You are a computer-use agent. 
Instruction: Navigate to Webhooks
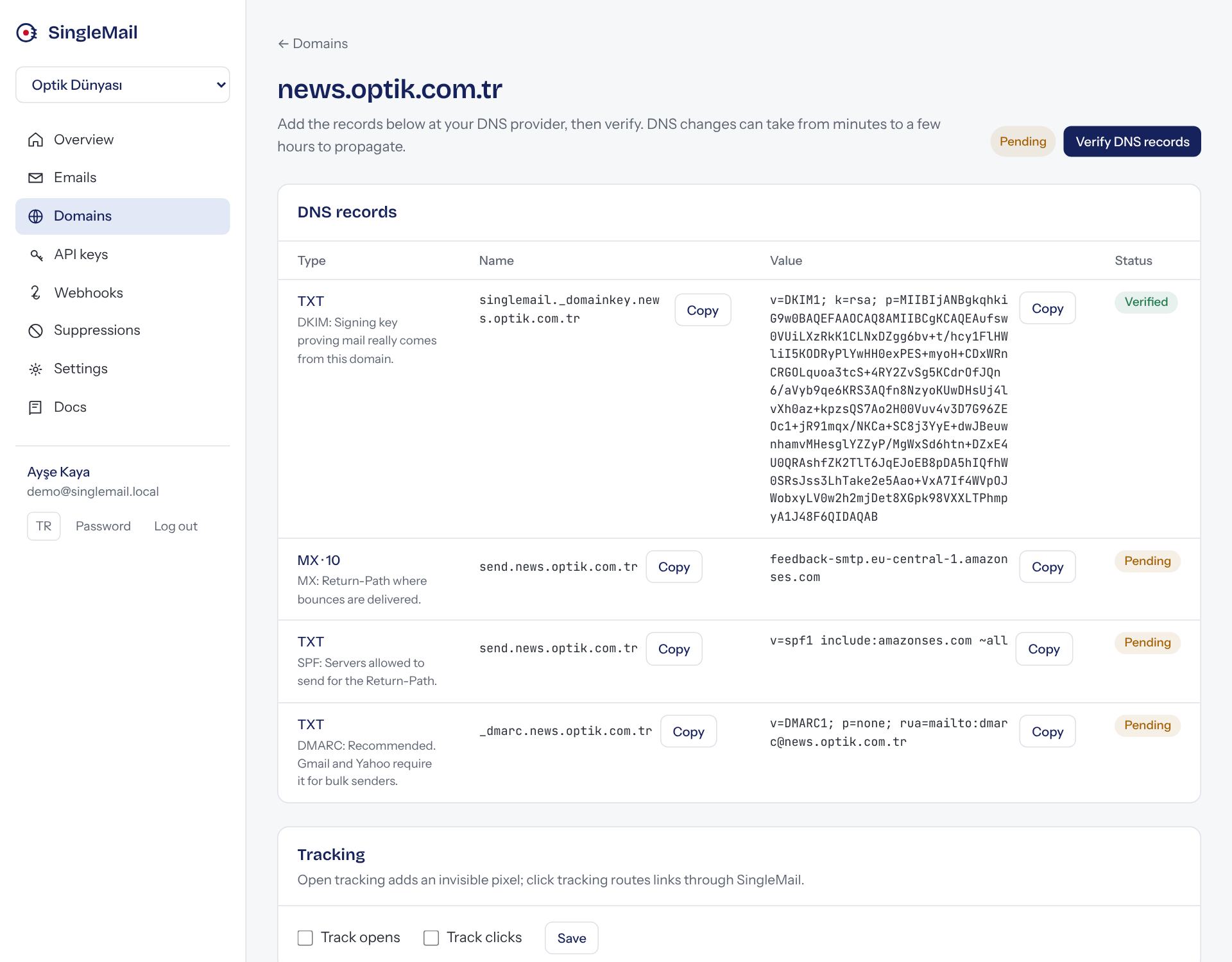123,293
